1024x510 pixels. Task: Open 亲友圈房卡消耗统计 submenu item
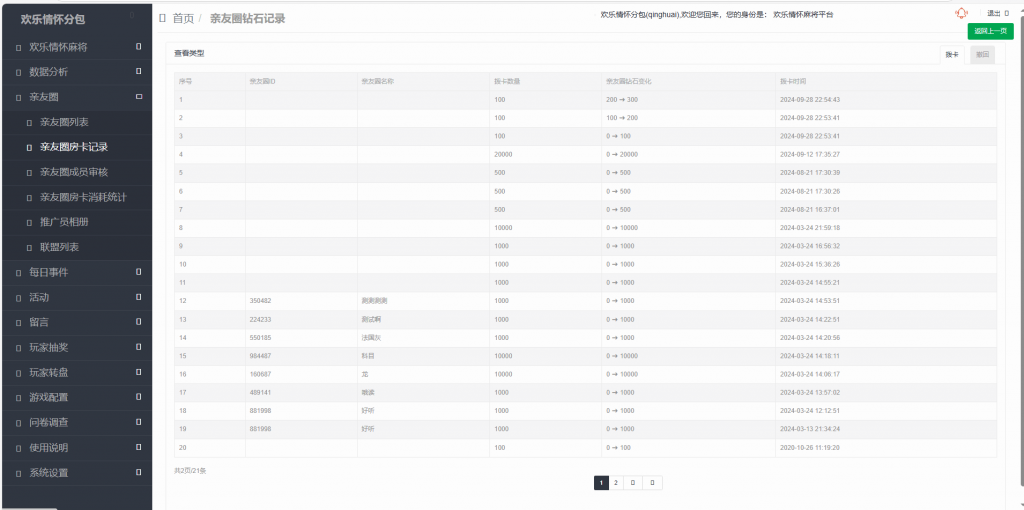click(83, 197)
